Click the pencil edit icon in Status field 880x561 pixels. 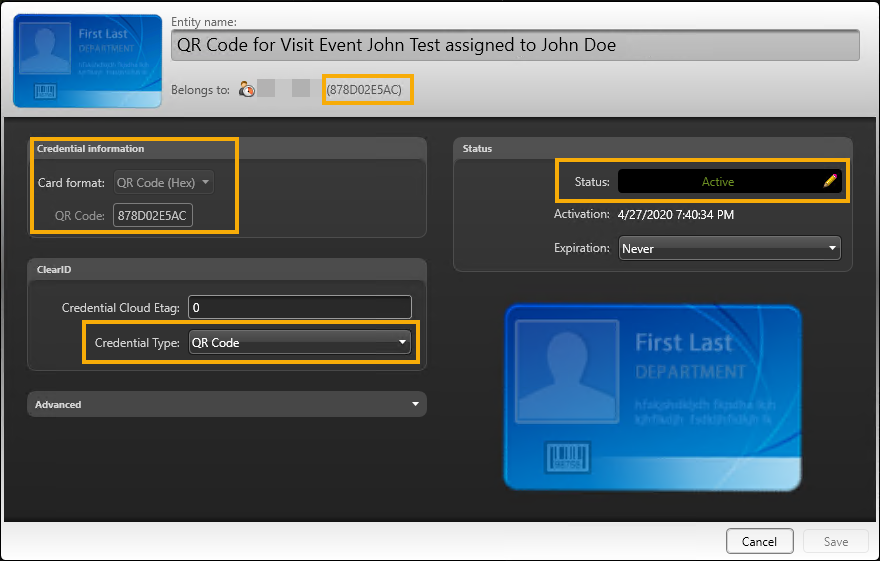(829, 181)
